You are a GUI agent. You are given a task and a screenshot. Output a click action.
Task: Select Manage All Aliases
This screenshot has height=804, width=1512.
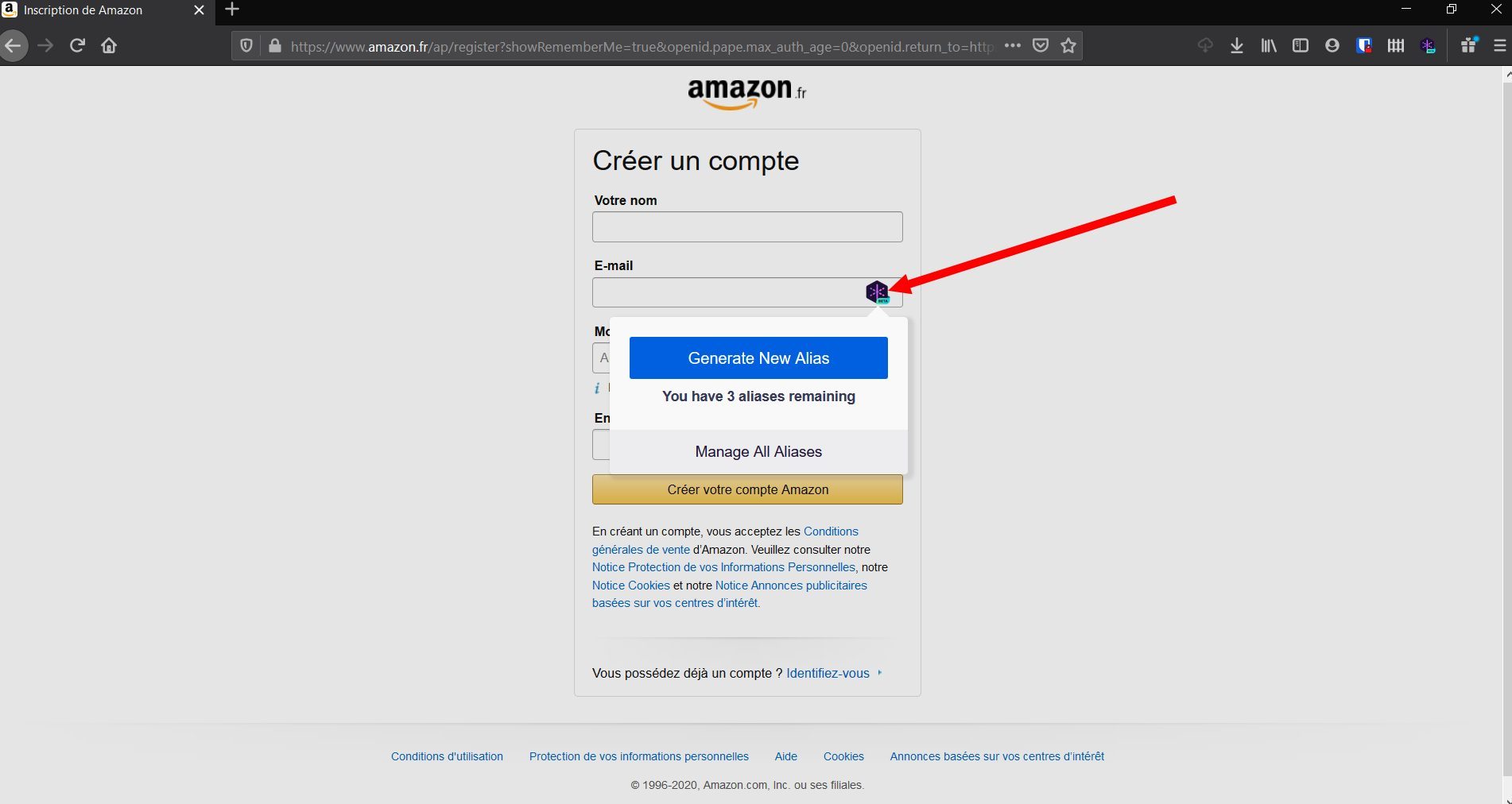[758, 452]
